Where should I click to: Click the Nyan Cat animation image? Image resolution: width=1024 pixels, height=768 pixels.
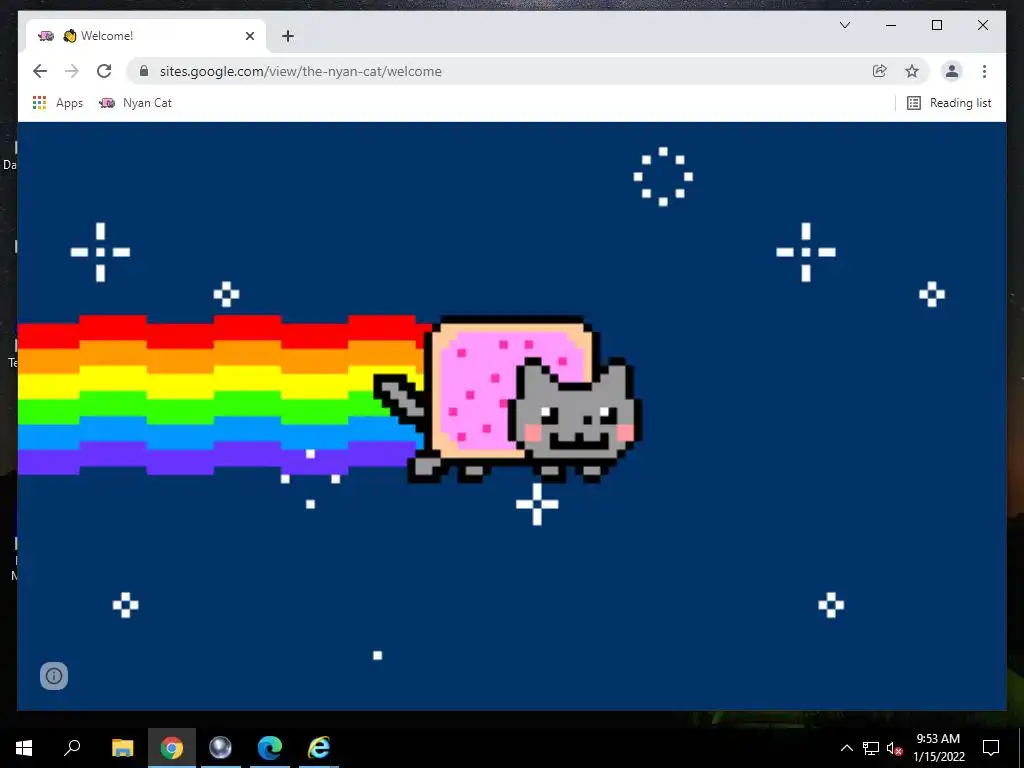(x=512, y=416)
